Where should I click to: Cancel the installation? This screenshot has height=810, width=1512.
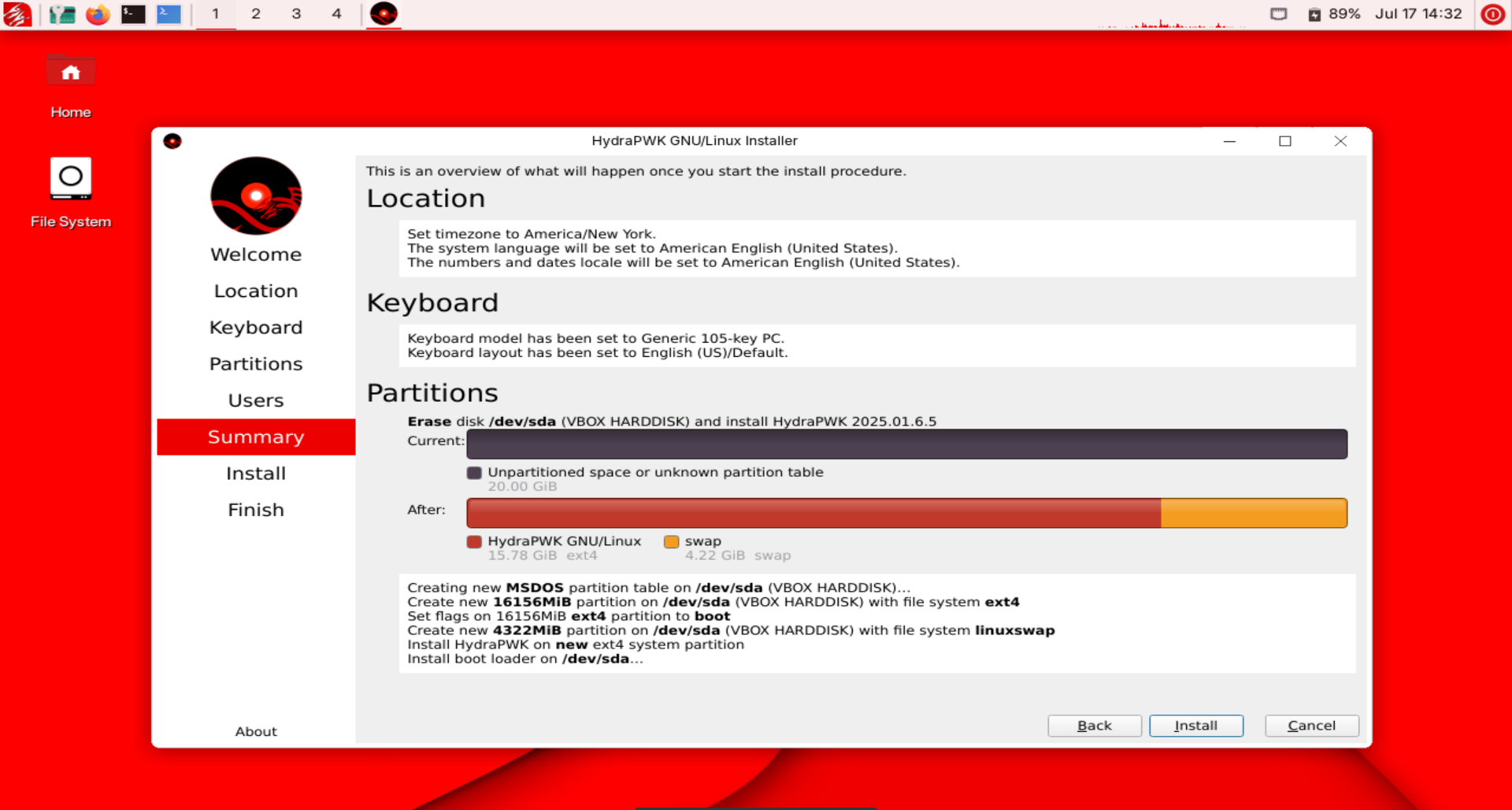[x=1311, y=726]
